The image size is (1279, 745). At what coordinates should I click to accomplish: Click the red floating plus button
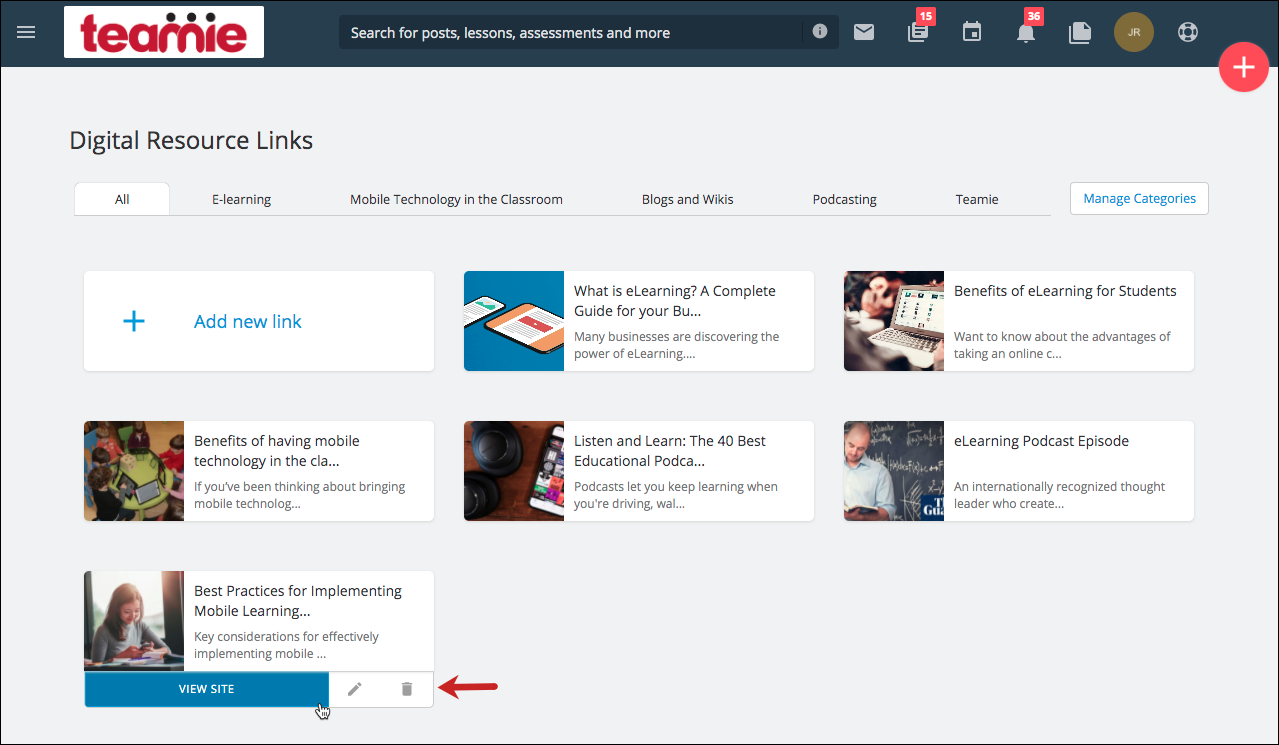(1244, 67)
